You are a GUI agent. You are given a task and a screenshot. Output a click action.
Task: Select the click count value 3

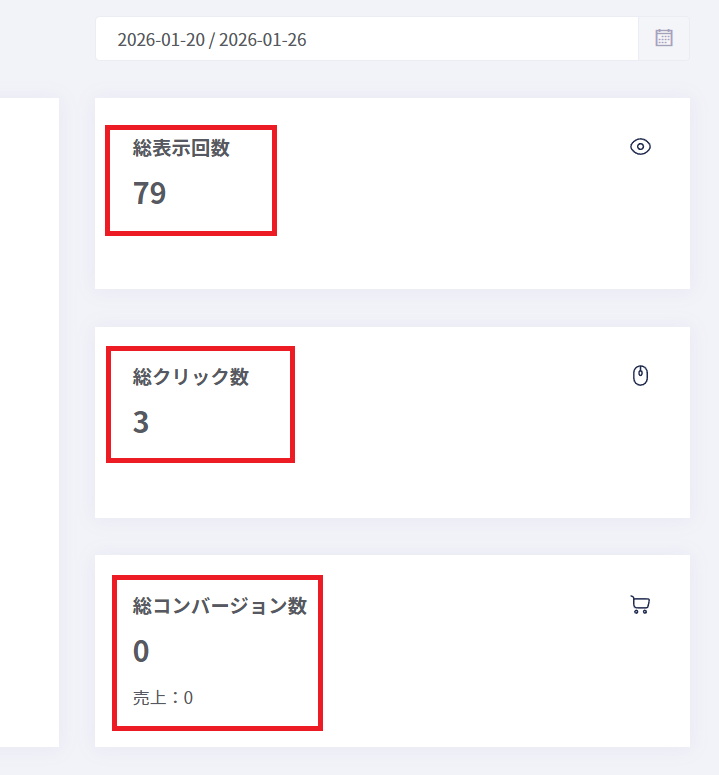coord(141,422)
